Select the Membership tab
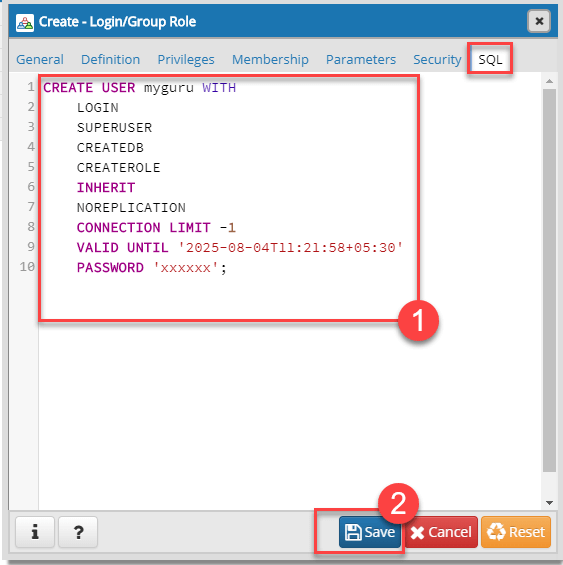The width and height of the screenshot is (563, 565). click(270, 59)
